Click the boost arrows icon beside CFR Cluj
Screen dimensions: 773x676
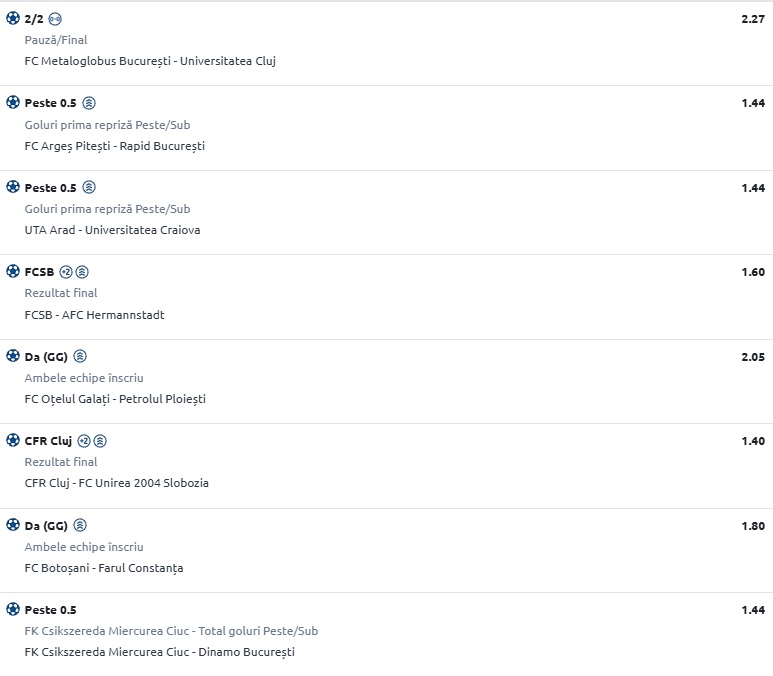click(x=100, y=441)
